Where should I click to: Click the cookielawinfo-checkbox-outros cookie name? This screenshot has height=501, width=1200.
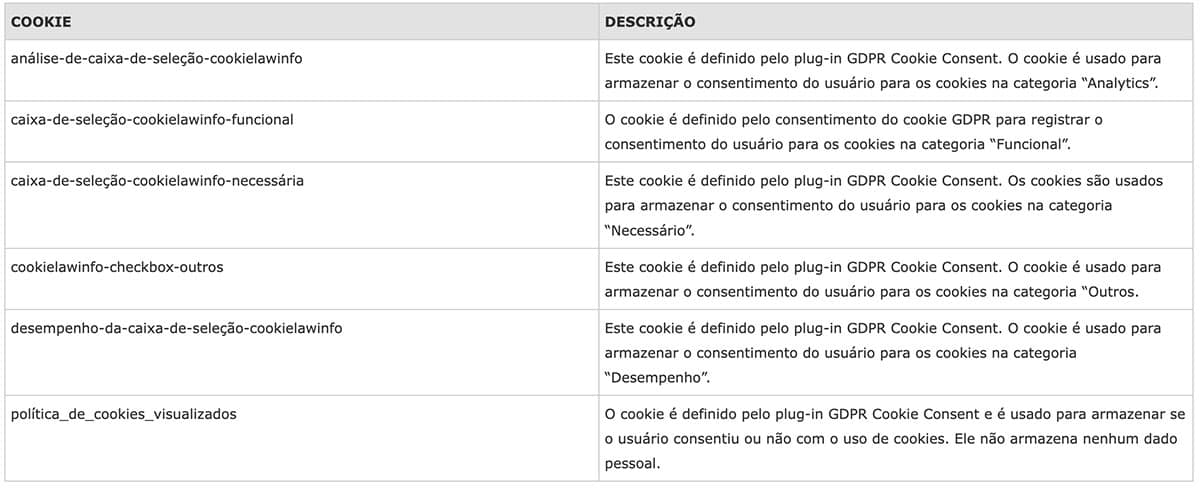[117, 268]
